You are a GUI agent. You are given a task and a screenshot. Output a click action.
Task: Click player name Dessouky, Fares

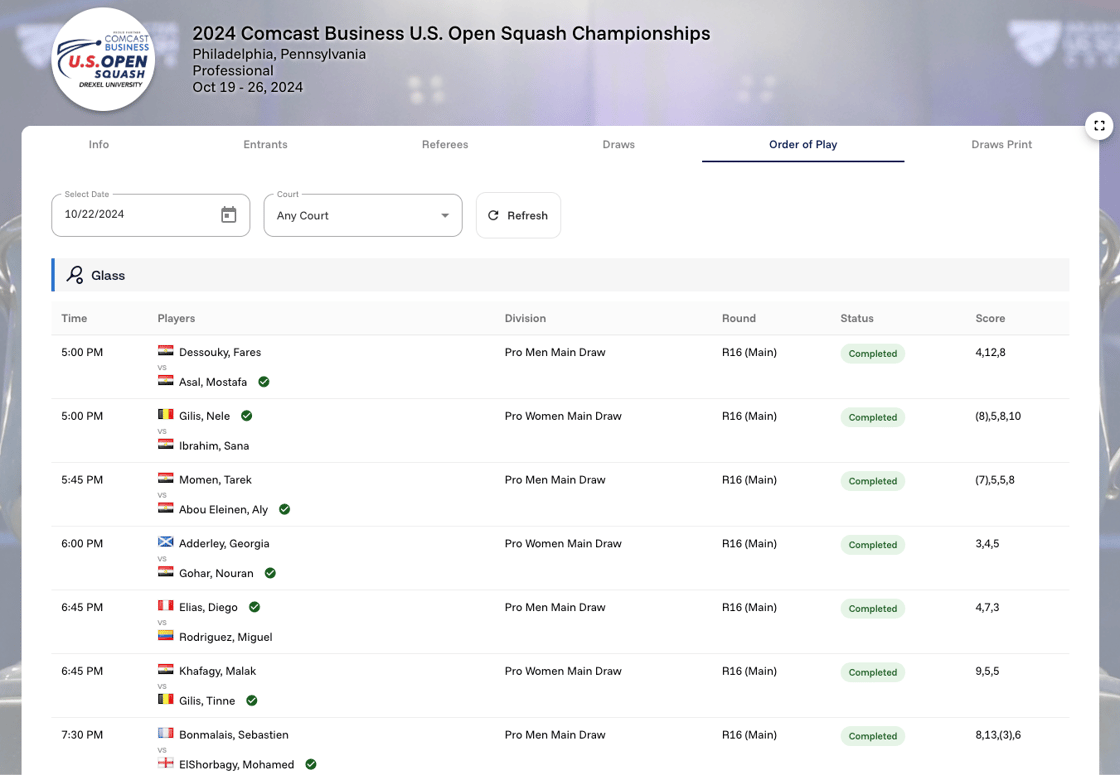pos(220,352)
